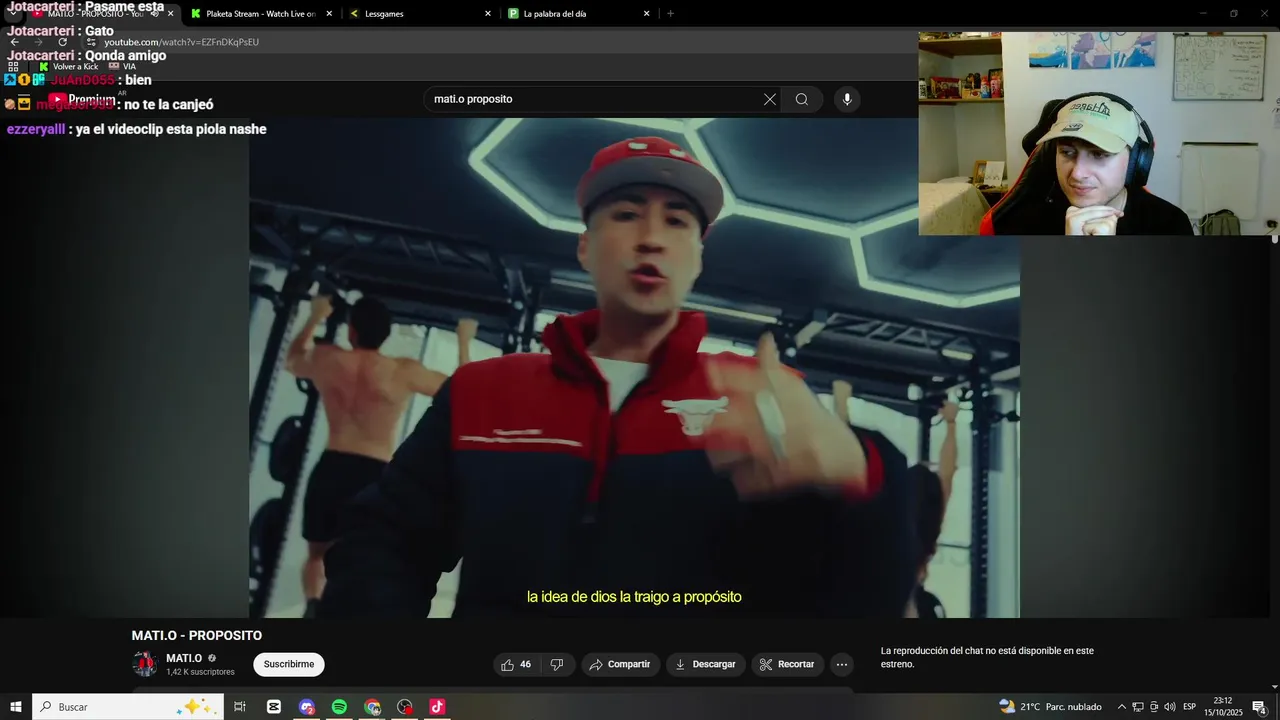This screenshot has height=720, width=1280.
Task: Open the tab search dropdown arrow
Action: 12,14
